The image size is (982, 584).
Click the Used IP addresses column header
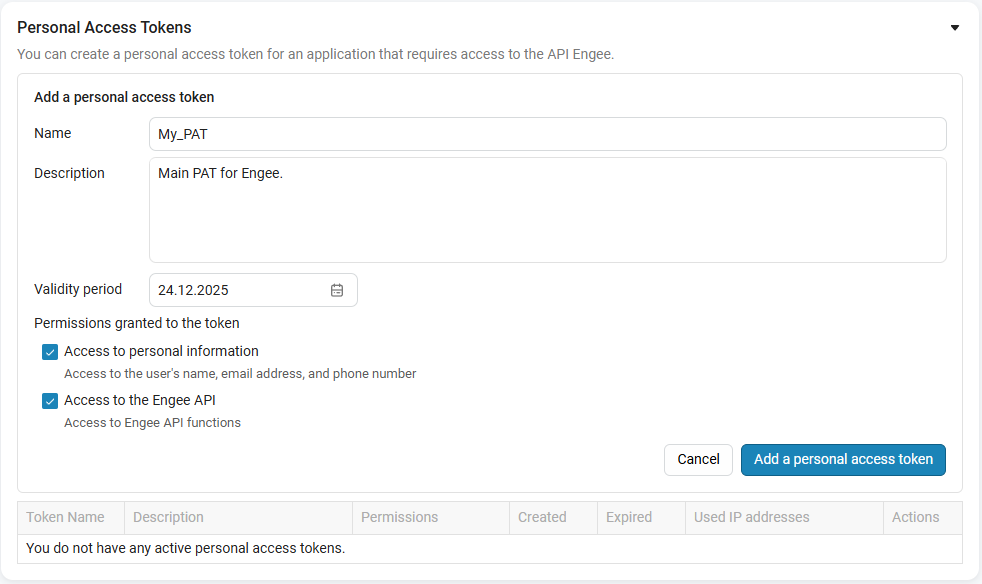[x=752, y=517]
